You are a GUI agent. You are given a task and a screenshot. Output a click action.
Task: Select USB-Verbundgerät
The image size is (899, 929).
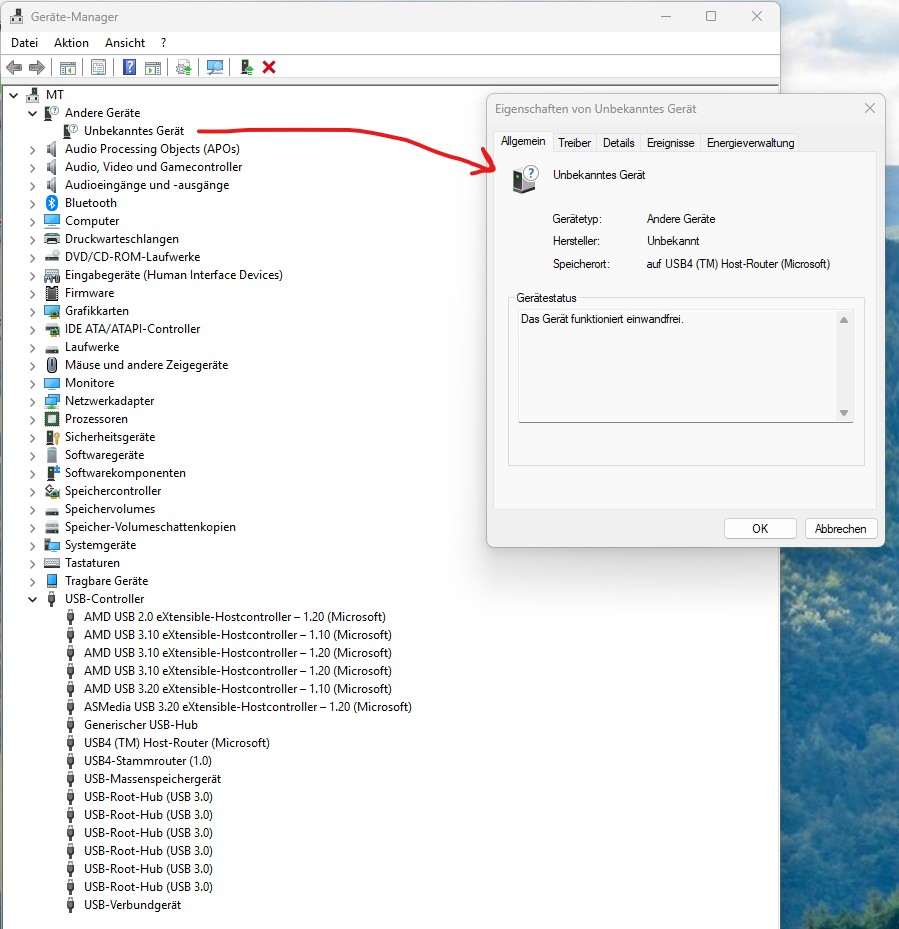click(x=132, y=905)
